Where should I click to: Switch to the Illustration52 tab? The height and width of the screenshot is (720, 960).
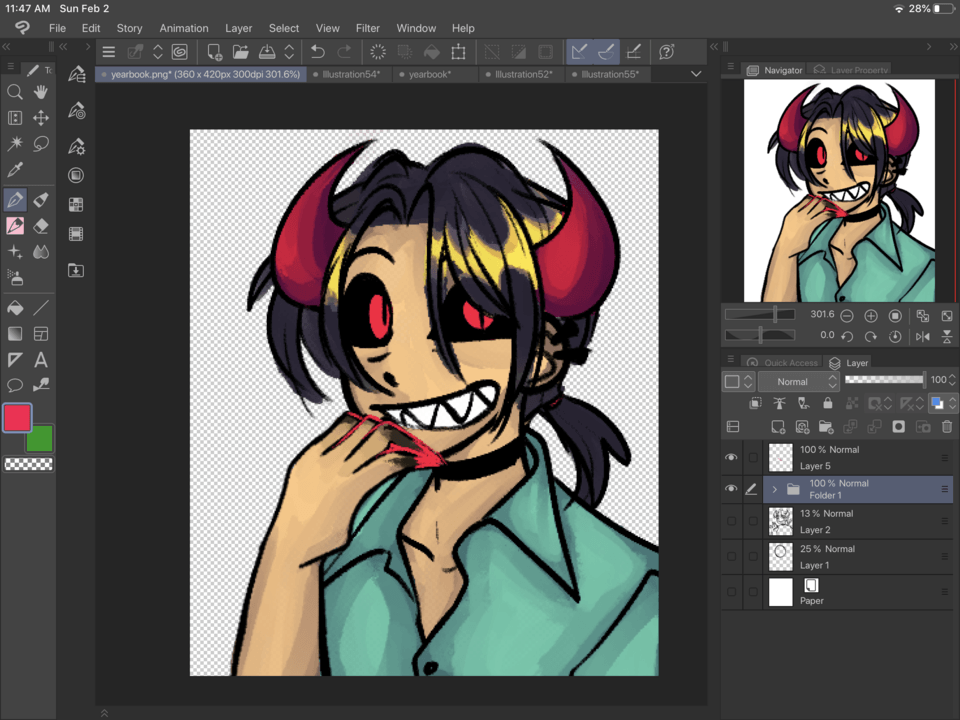coord(523,74)
